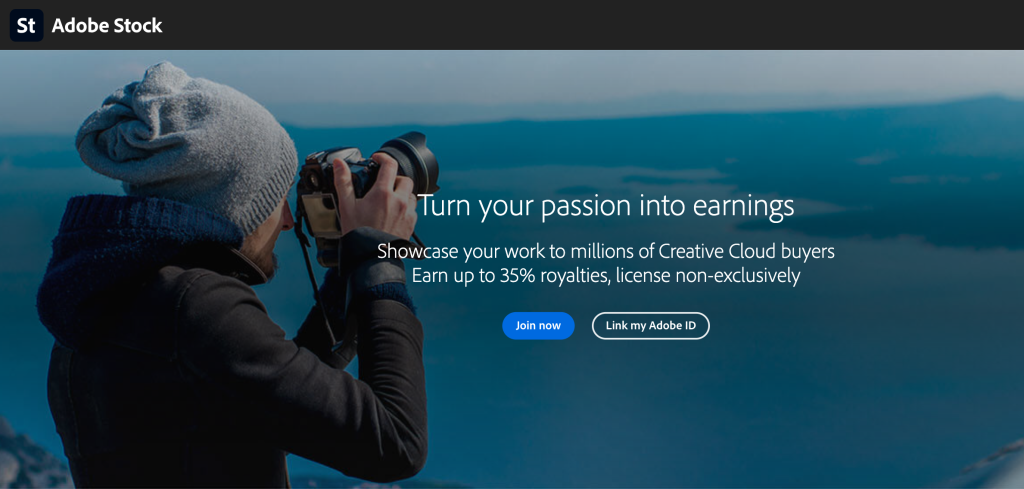Select the Link my Adobe ID button

pyautogui.click(x=650, y=326)
